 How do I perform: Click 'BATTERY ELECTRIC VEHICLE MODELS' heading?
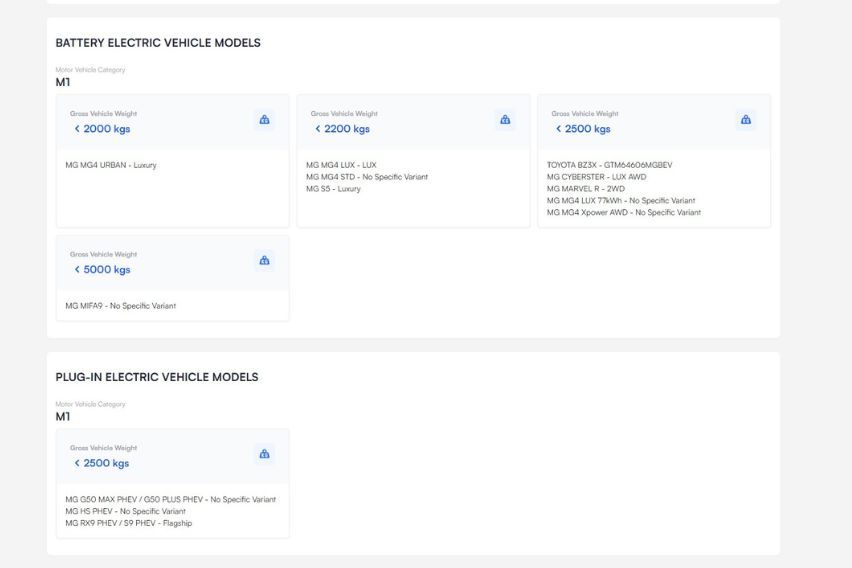pos(158,43)
